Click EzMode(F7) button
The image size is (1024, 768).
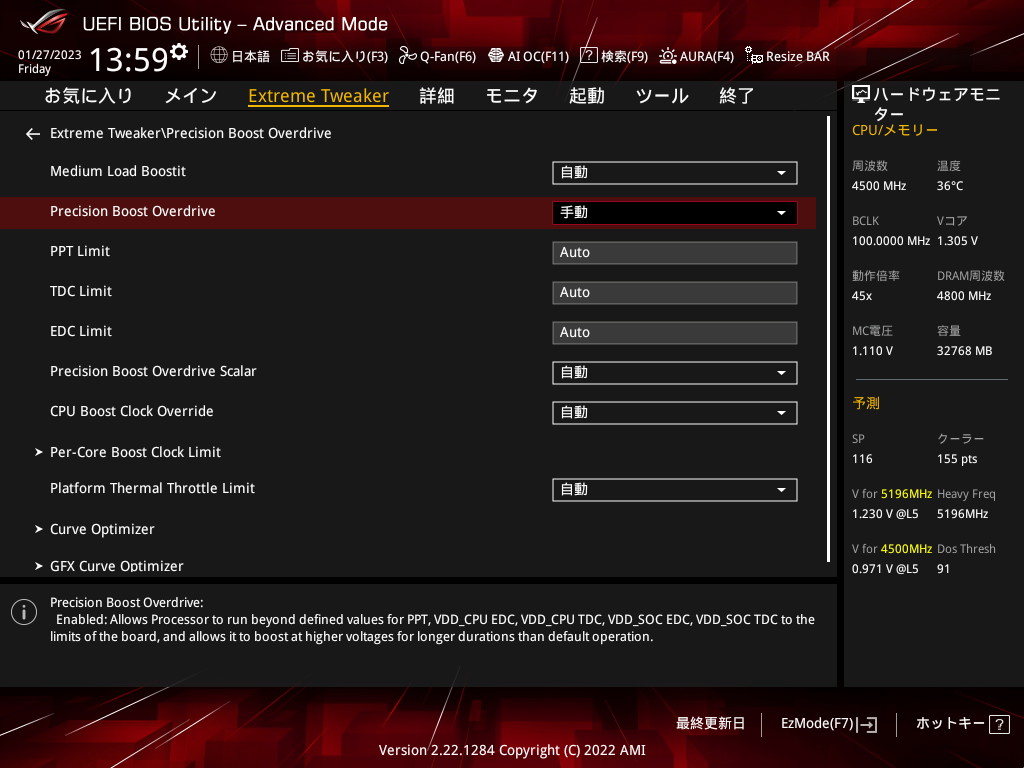coord(828,724)
